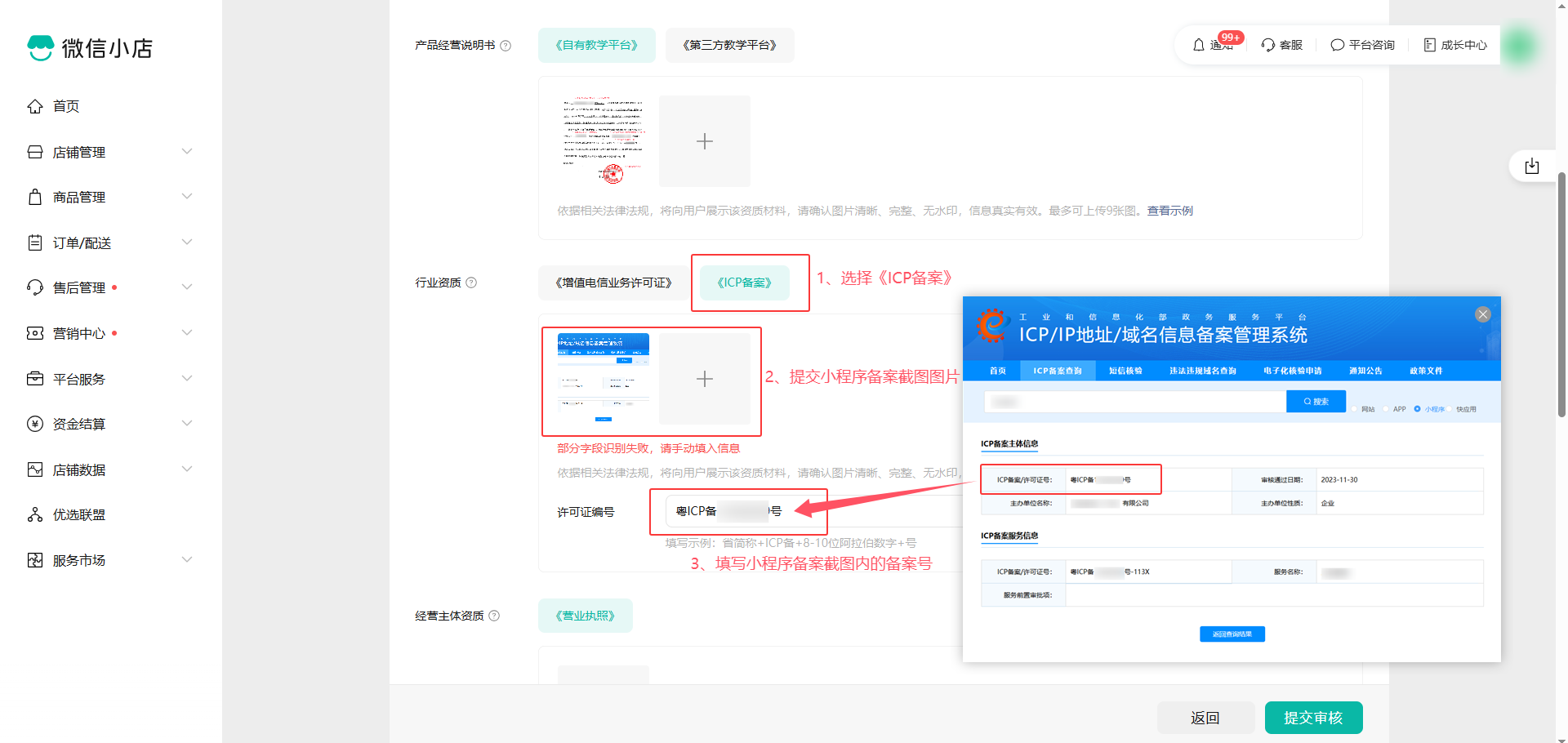
Task: Click 搜索 button in ICP popup
Action: tap(1316, 401)
